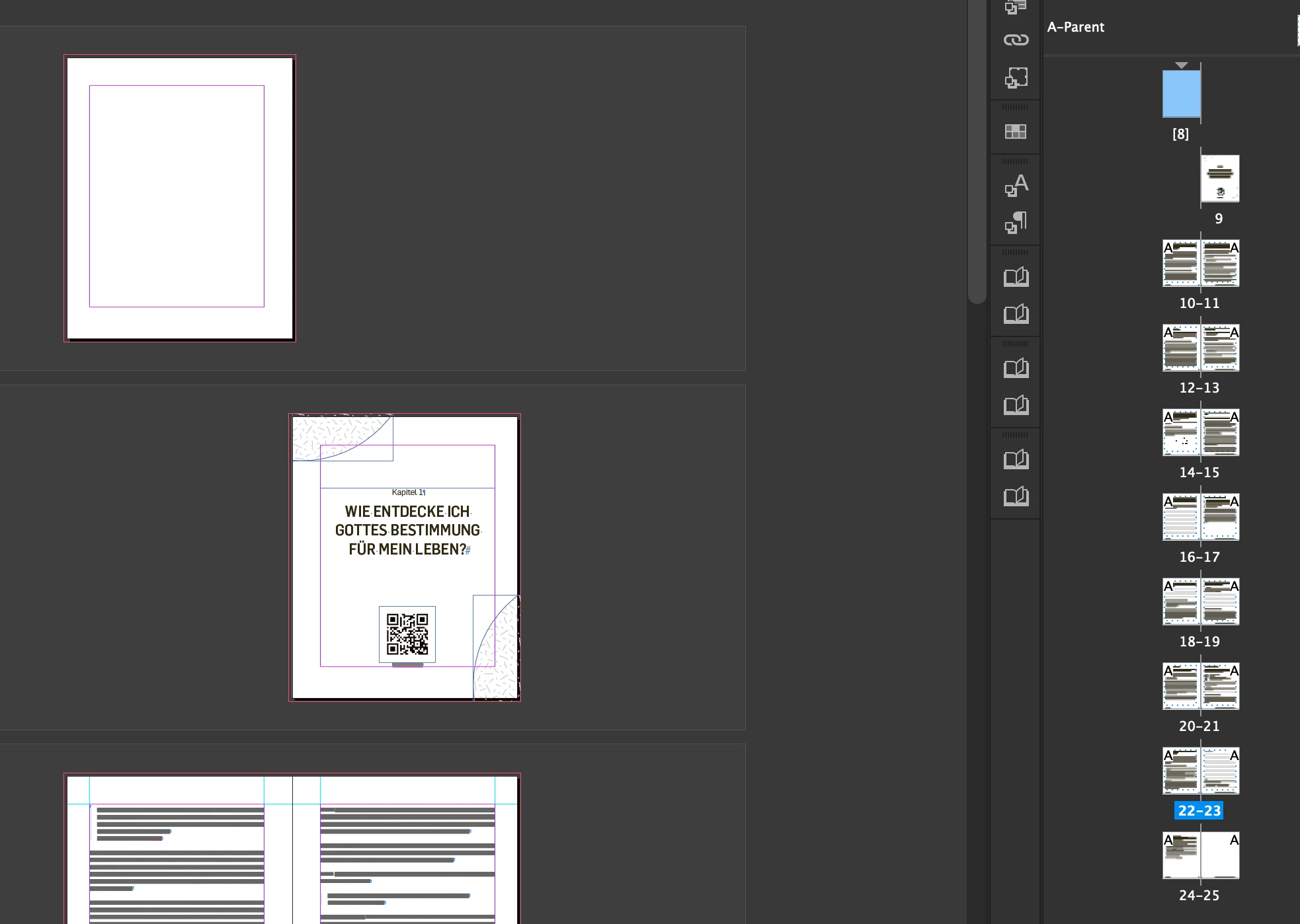Open the Swatches panel grid icon
This screenshot has width=1300, height=924.
[1016, 132]
